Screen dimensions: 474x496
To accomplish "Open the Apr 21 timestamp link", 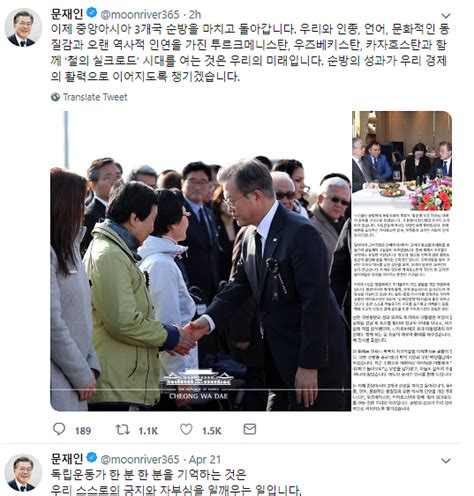I will [205, 459].
